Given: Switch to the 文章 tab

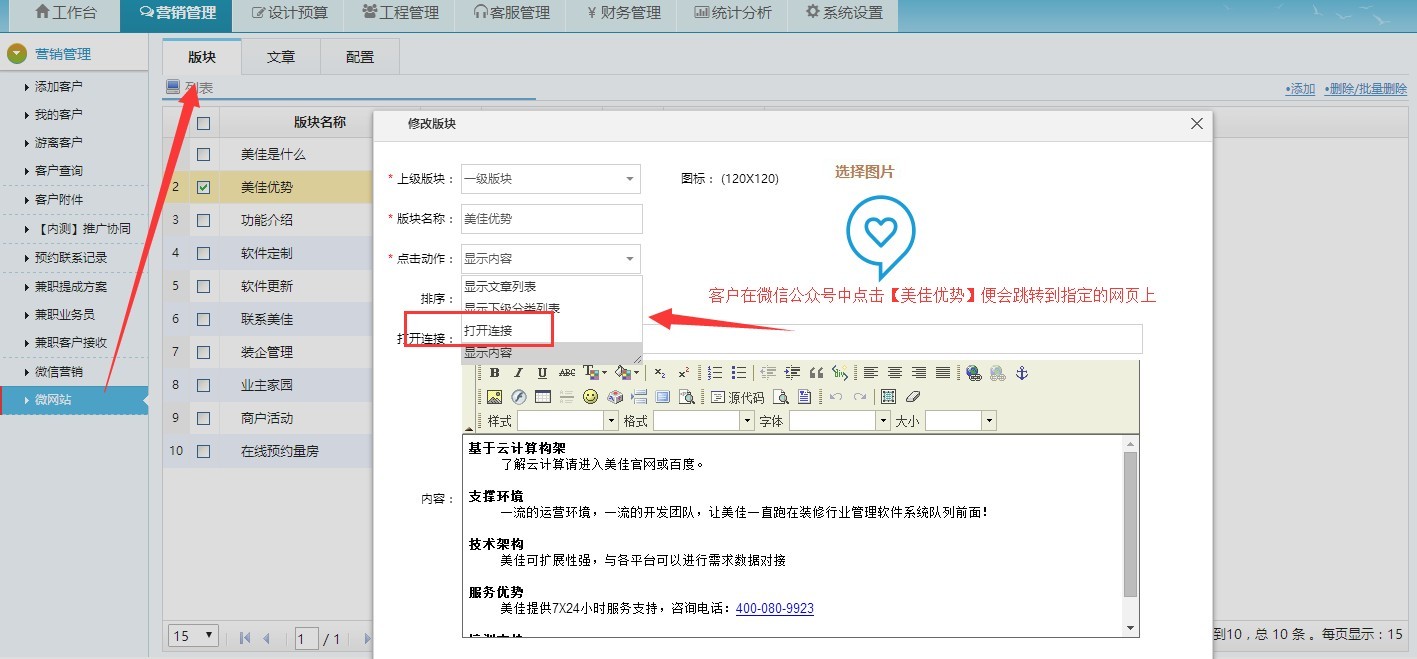Looking at the screenshot, I should (281, 56).
